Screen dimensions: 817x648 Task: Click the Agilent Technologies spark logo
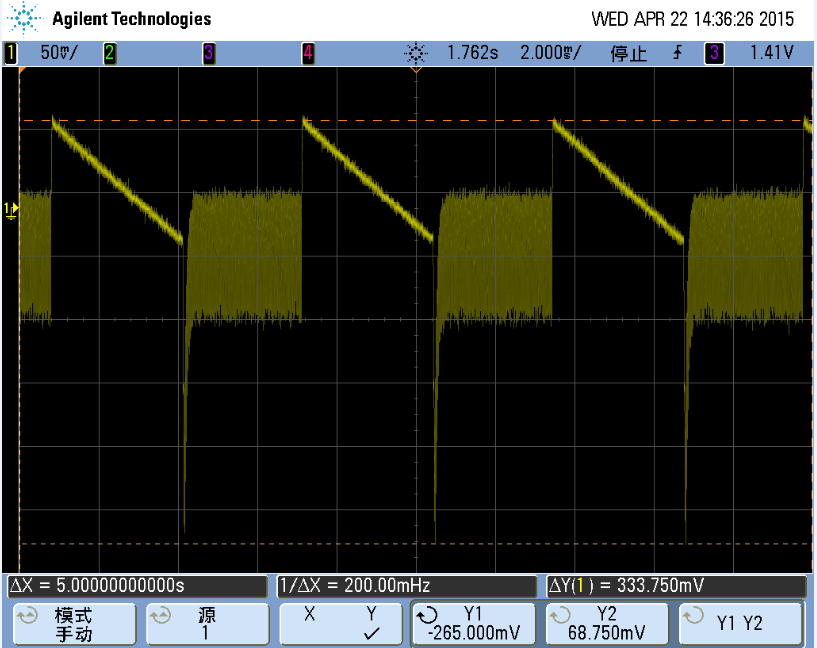(23, 19)
